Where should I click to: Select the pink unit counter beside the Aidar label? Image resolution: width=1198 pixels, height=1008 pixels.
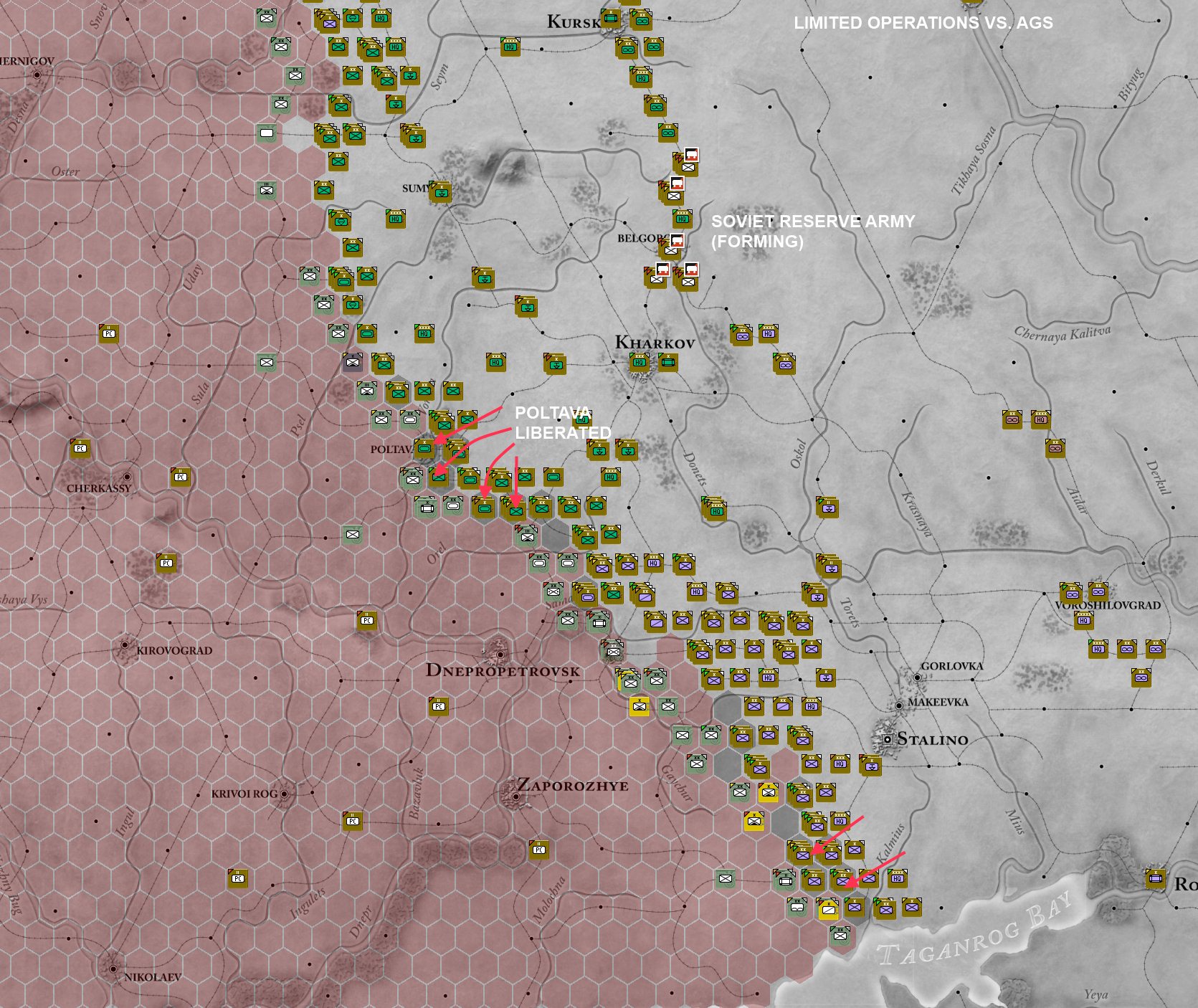point(1055,448)
